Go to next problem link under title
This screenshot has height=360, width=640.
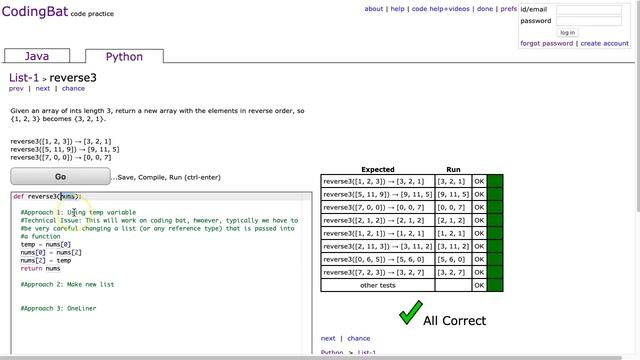[42, 88]
